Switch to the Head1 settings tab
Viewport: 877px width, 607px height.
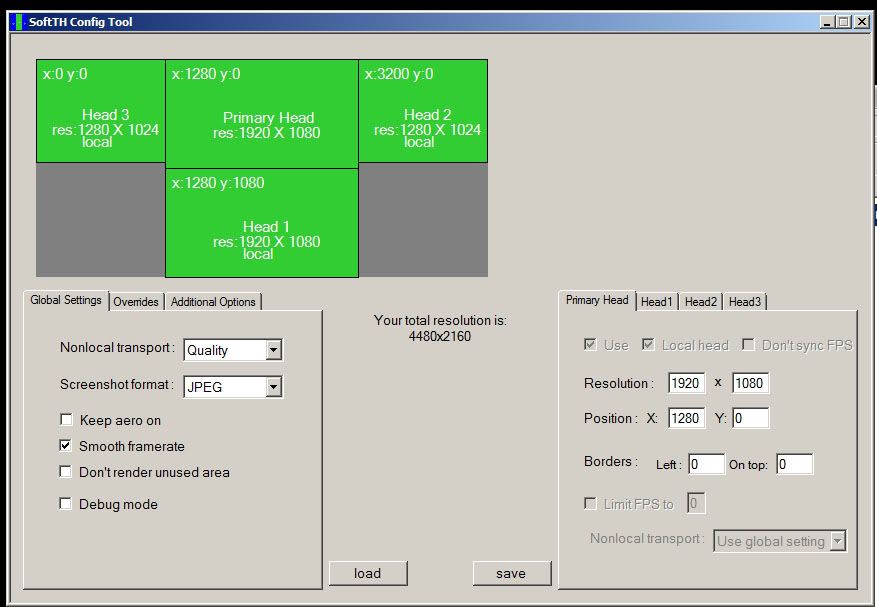coord(658,302)
